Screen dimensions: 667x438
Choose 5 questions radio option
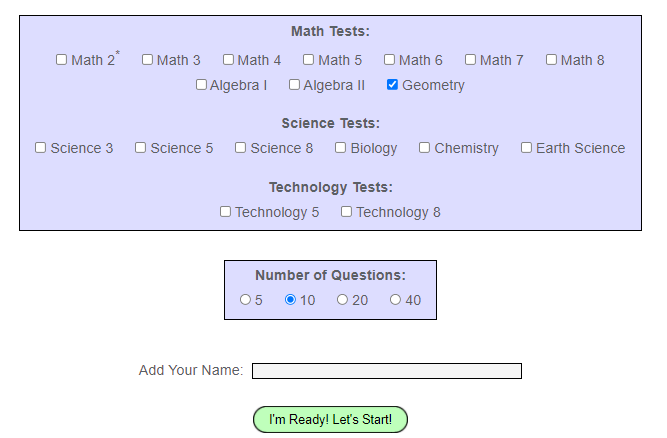pyautogui.click(x=246, y=300)
